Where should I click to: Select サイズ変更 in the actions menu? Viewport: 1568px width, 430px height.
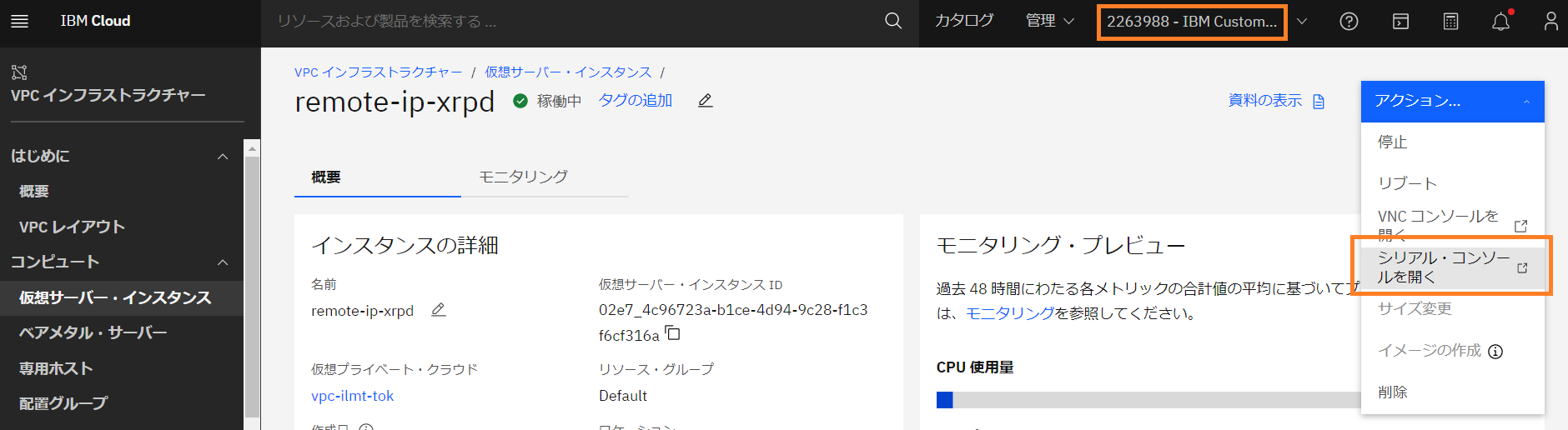tap(1453, 309)
